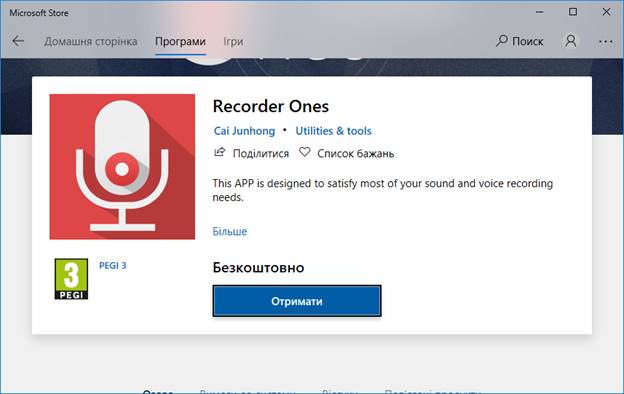
Task: Switch to the Ігри tab
Action: tap(233, 41)
